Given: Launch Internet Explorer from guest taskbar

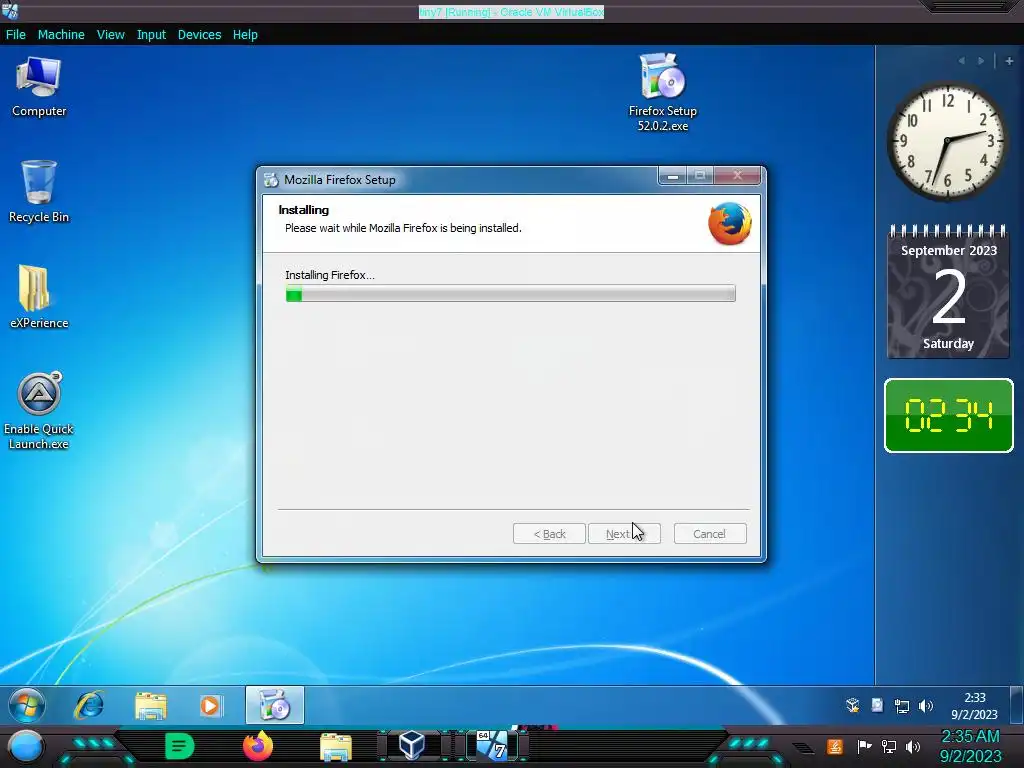Looking at the screenshot, I should [x=89, y=705].
